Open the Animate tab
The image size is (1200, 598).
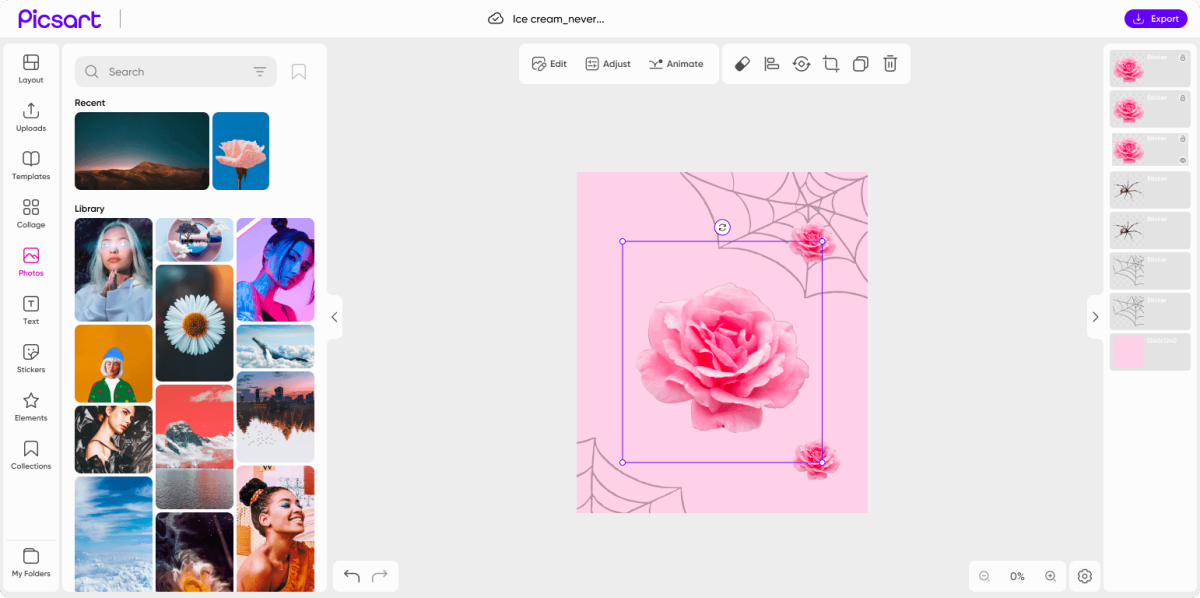click(677, 63)
